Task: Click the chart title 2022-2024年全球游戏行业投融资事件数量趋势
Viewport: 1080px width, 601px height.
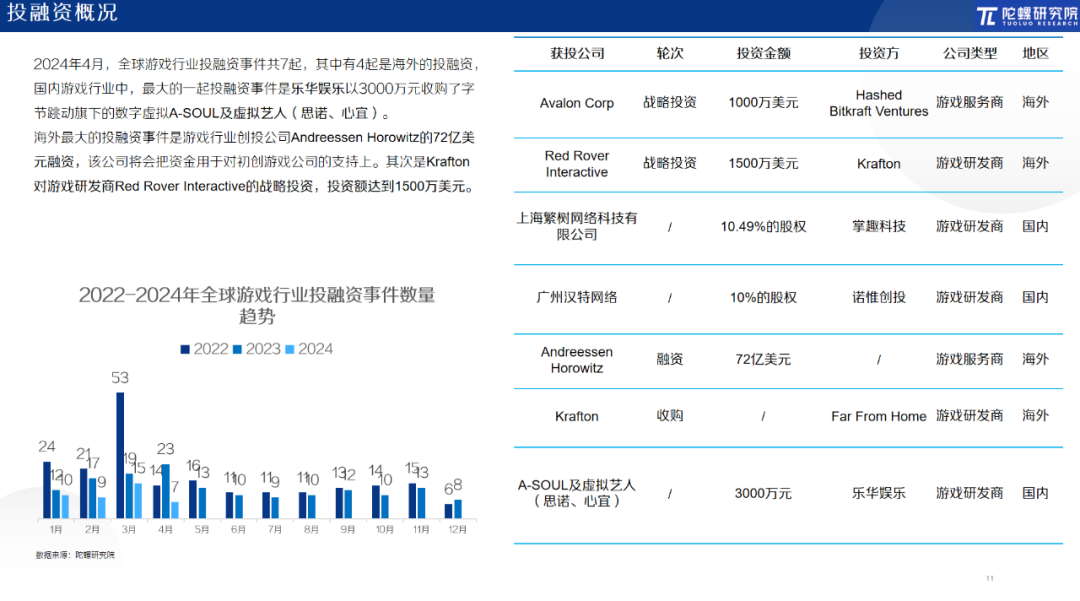Action: pyautogui.click(x=257, y=306)
